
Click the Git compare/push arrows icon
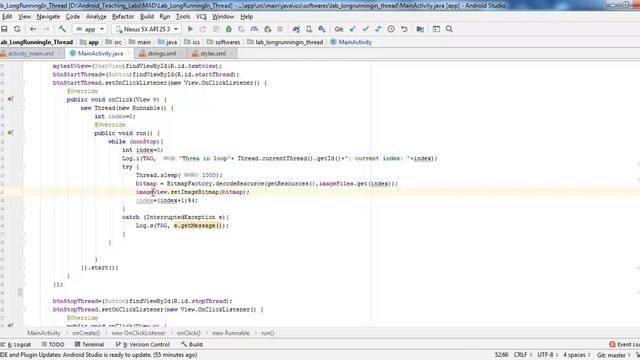pos(378,29)
